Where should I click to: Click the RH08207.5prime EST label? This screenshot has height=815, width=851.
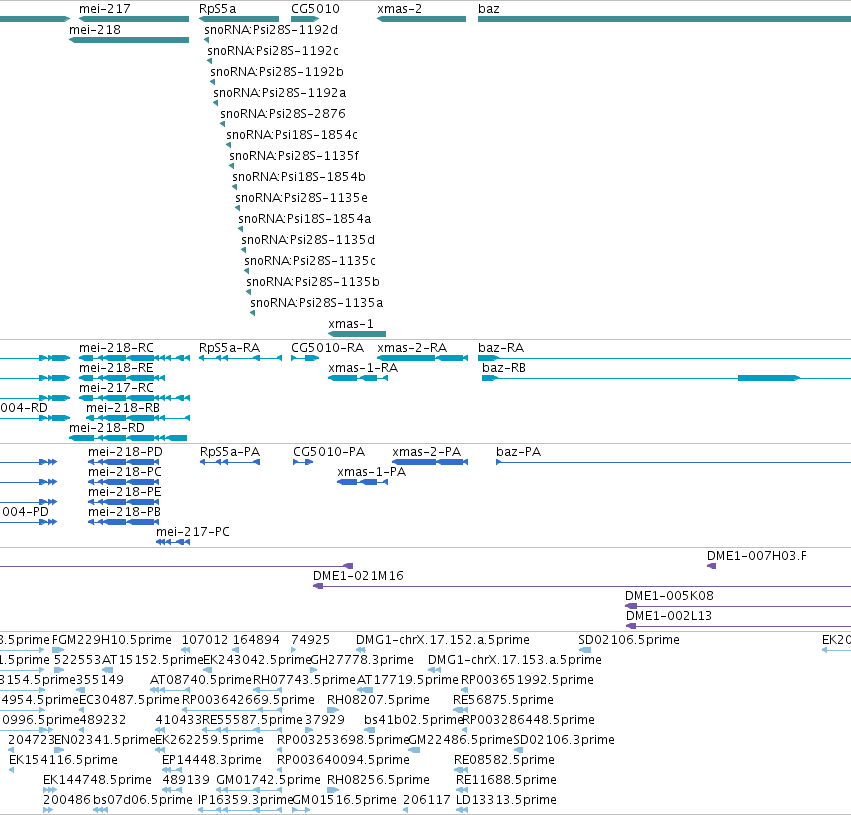click(378, 701)
